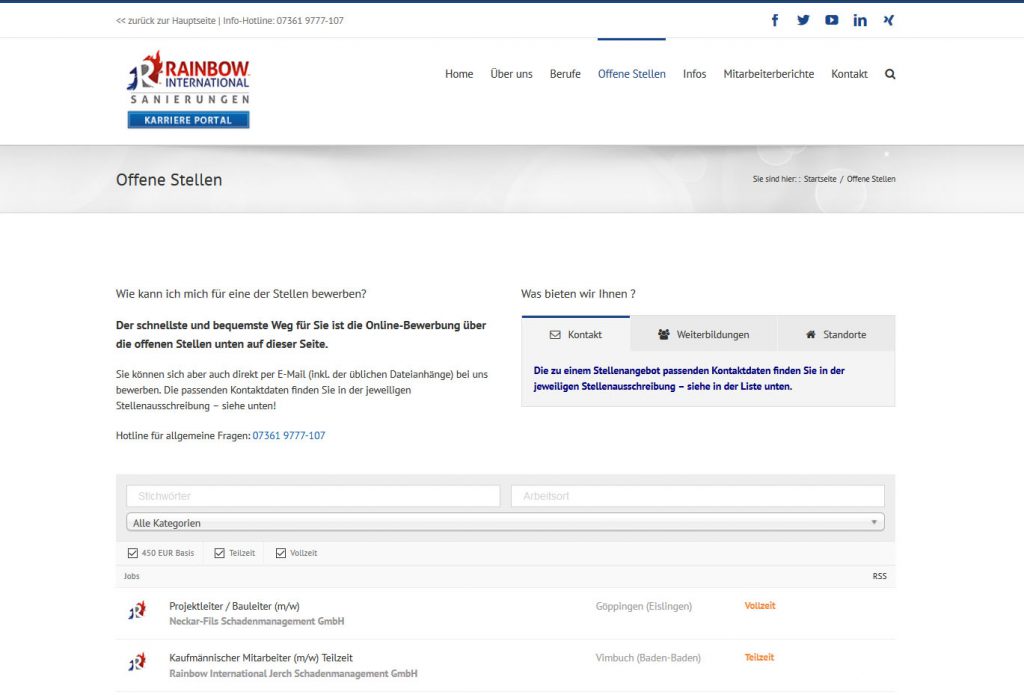The width and height of the screenshot is (1024, 695).
Task: Toggle the Teilzeit filter checkbox
Action: point(219,553)
